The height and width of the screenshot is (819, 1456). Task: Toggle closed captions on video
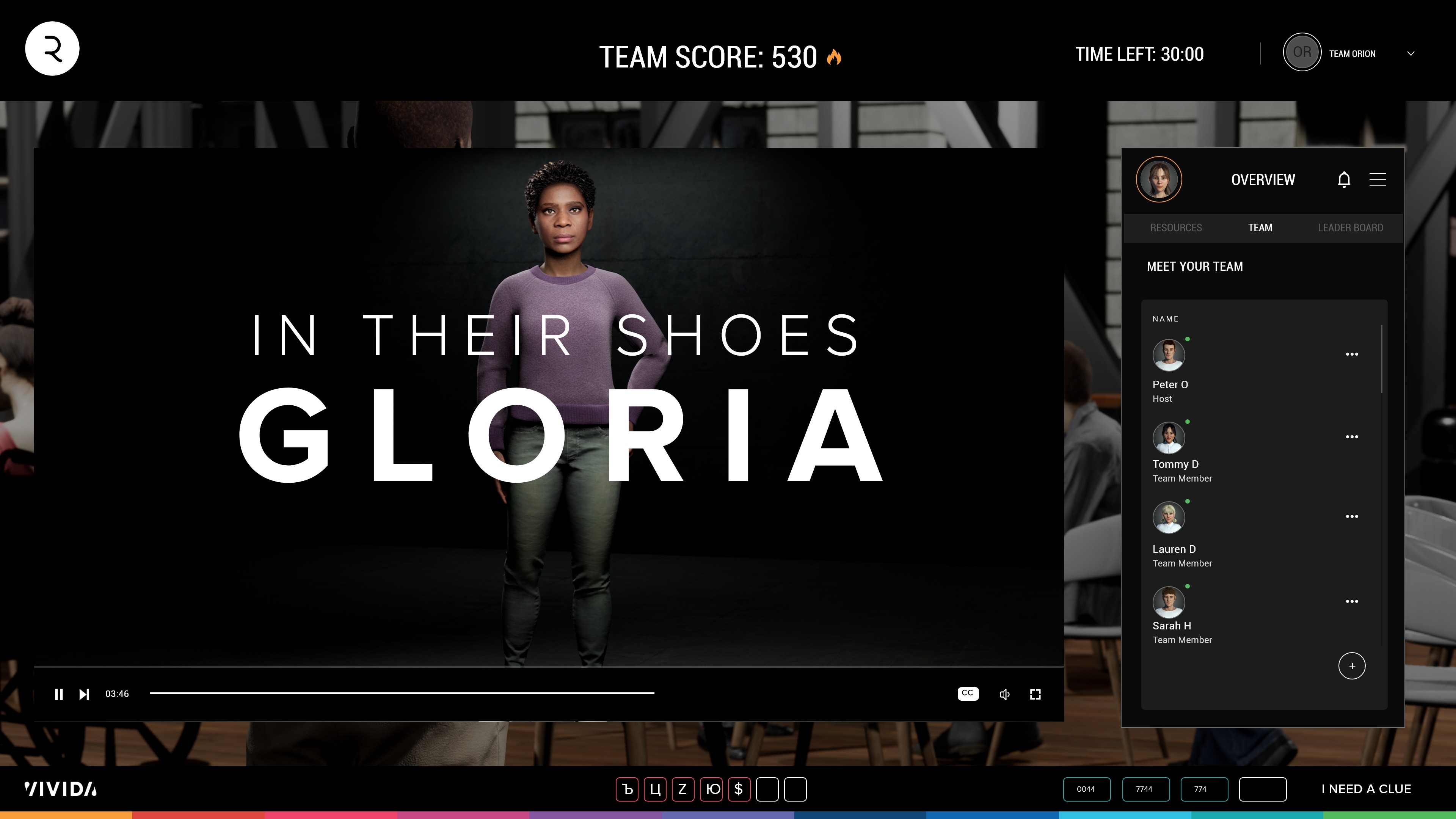968,693
